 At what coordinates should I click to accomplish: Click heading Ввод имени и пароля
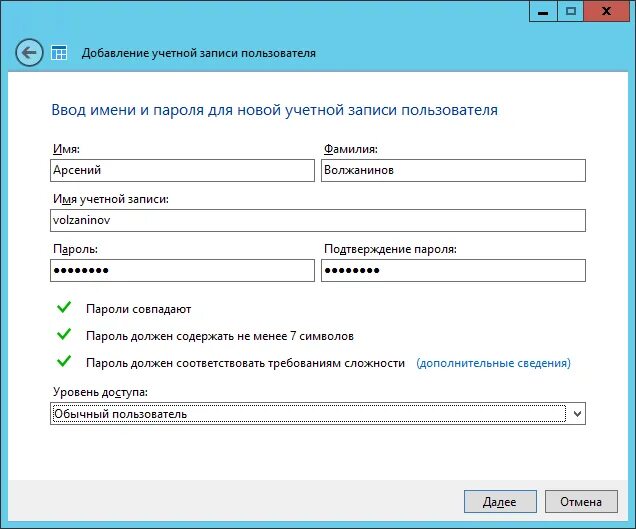[275, 110]
